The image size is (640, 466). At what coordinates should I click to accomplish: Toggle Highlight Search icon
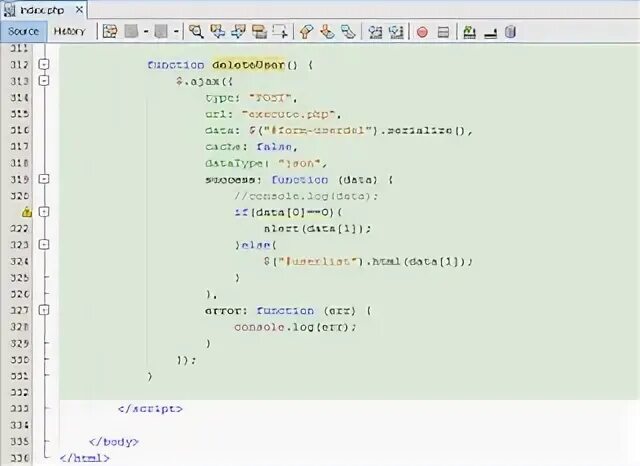[259, 31]
